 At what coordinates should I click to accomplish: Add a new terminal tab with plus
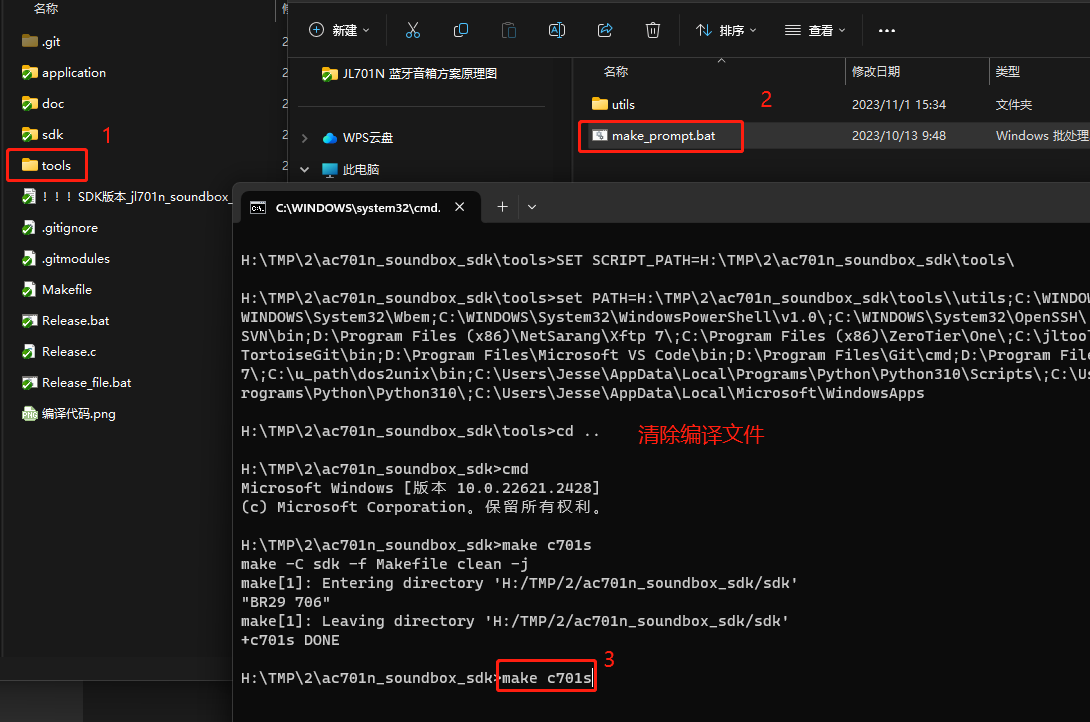(x=502, y=206)
